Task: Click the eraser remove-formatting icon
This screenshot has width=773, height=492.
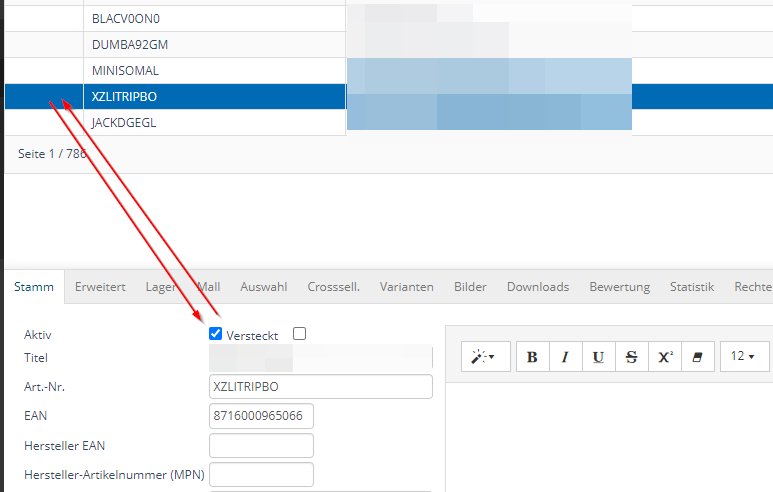Action: click(x=698, y=357)
